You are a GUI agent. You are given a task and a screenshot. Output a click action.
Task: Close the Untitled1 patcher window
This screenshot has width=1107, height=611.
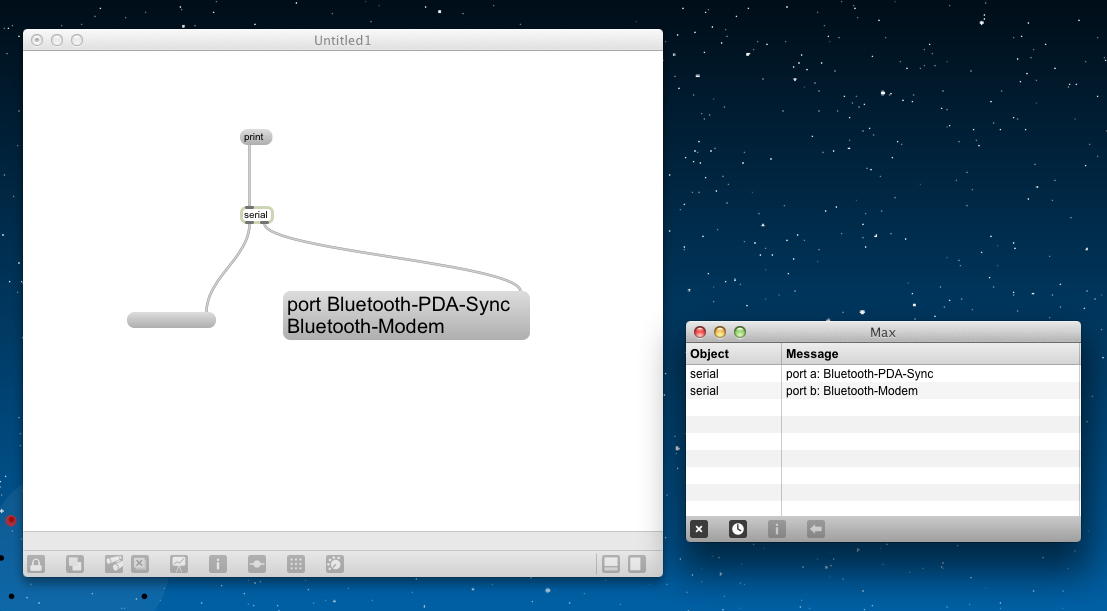pos(37,40)
